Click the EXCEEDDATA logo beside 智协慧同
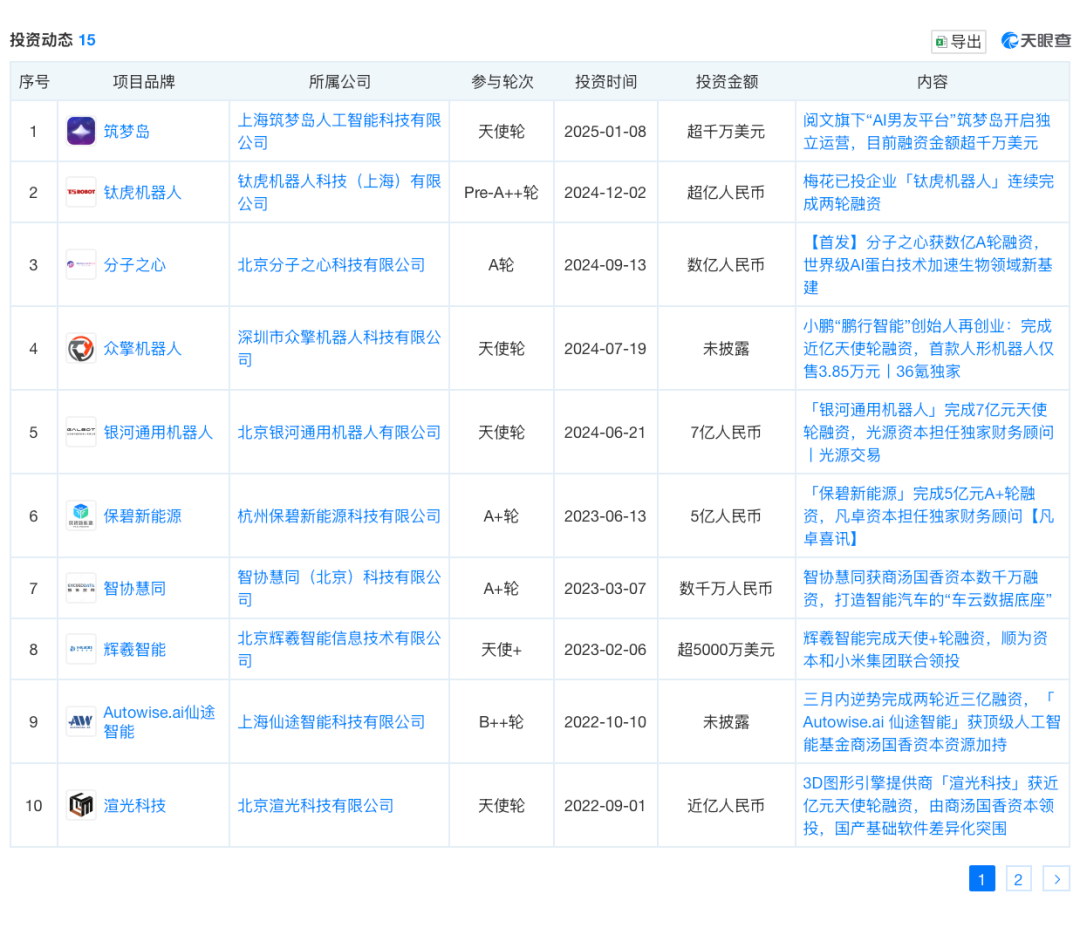The image size is (1080, 935). pyautogui.click(x=80, y=588)
